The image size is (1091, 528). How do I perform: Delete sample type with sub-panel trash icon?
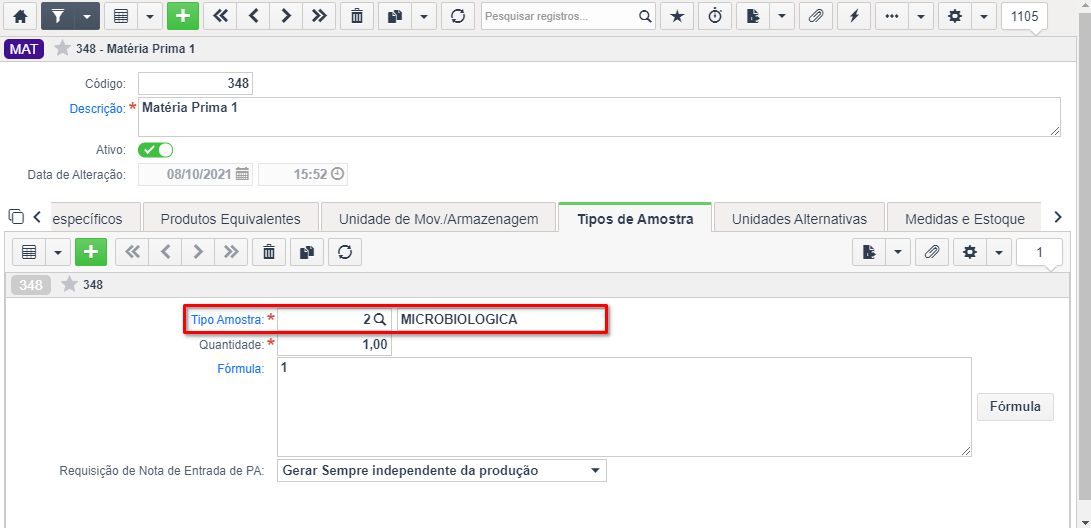point(269,253)
